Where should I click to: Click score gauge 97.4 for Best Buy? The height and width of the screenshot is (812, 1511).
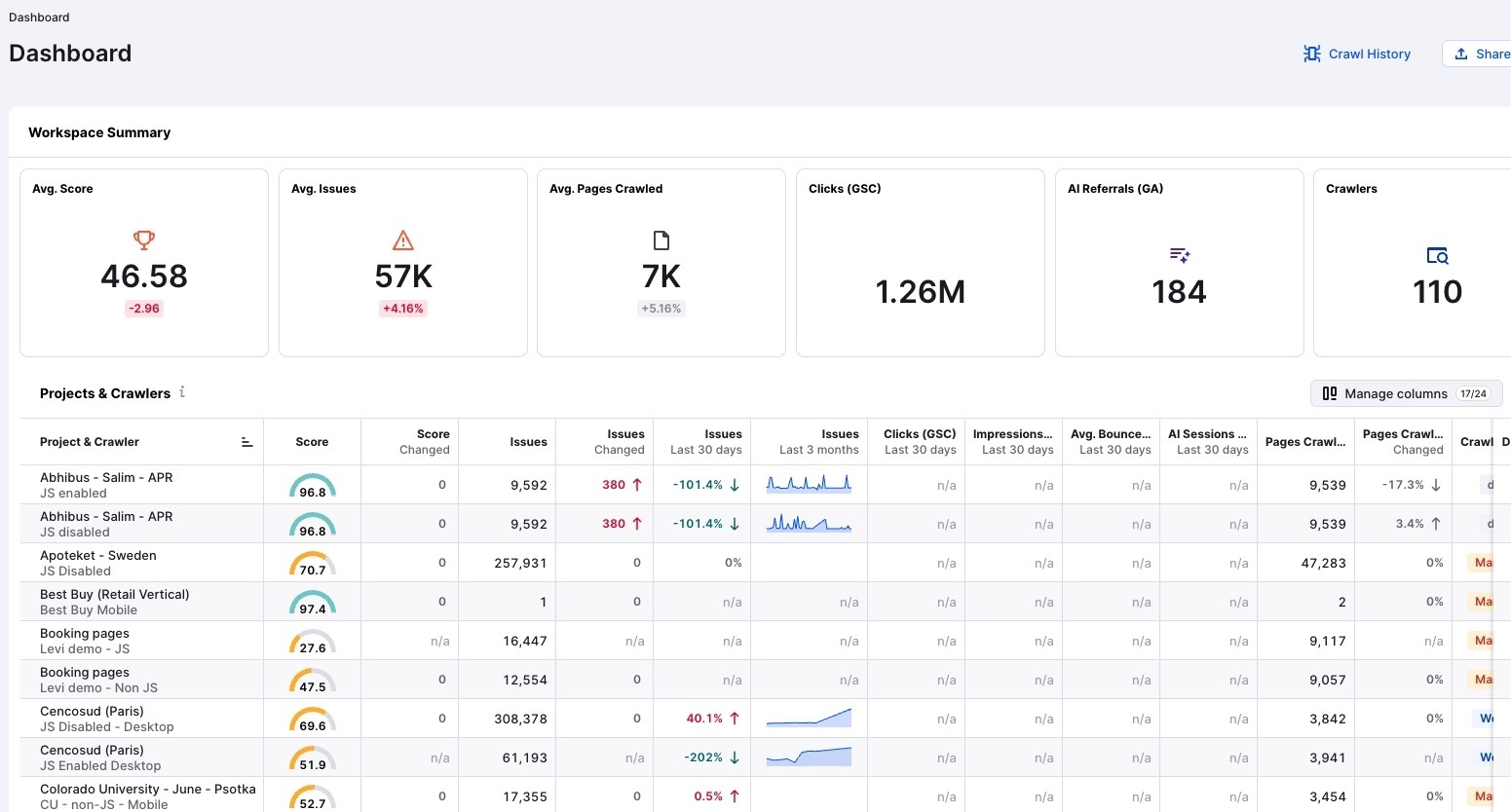coord(313,602)
